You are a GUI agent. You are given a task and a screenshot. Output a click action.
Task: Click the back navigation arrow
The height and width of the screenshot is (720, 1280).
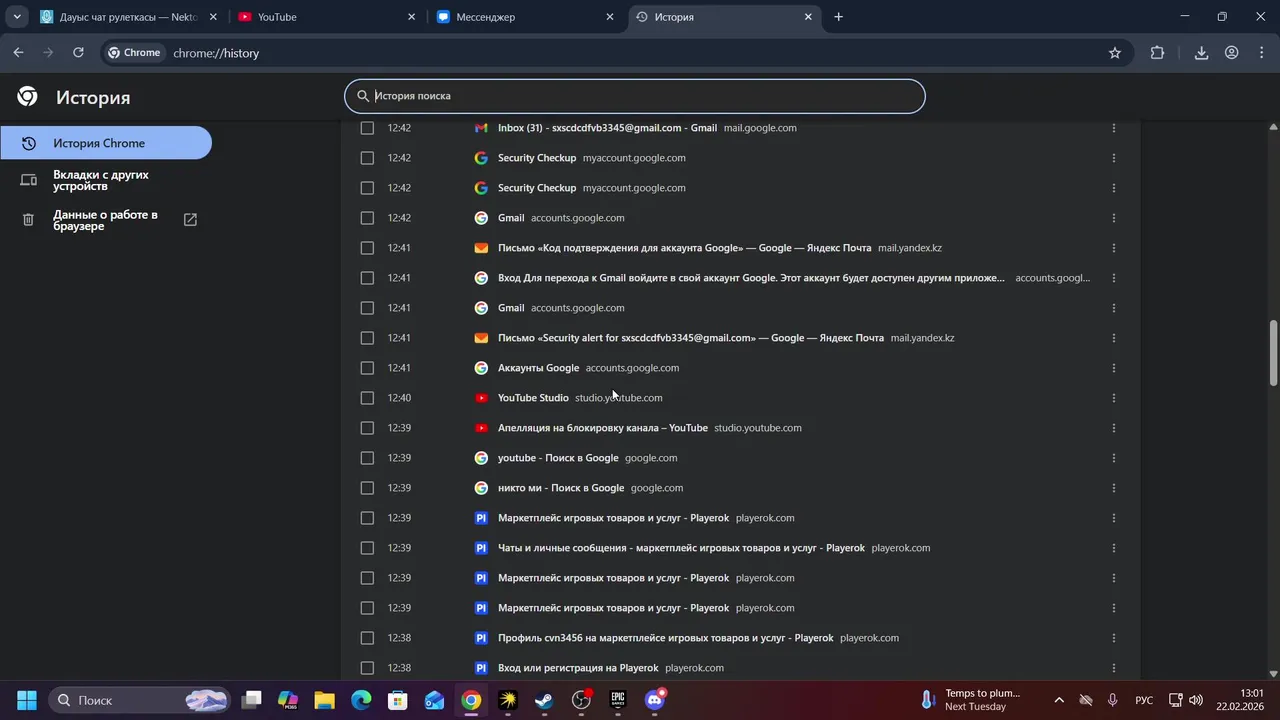(18, 53)
